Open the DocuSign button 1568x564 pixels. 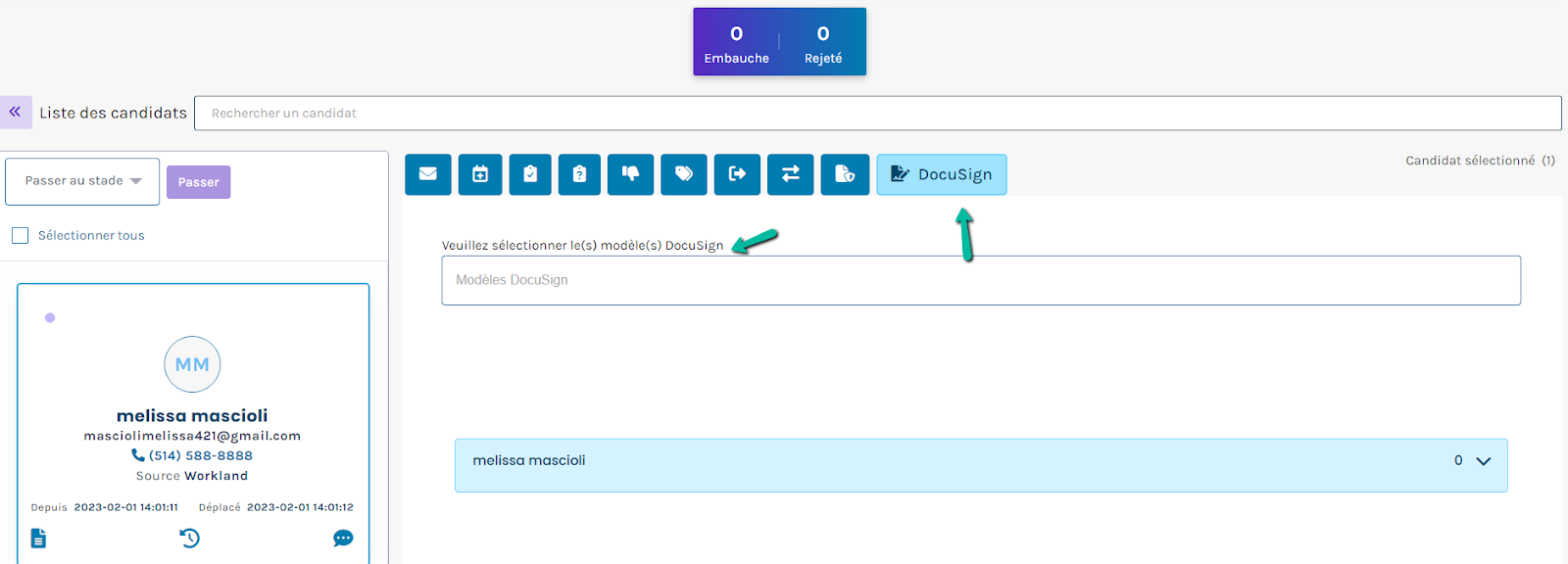941,174
